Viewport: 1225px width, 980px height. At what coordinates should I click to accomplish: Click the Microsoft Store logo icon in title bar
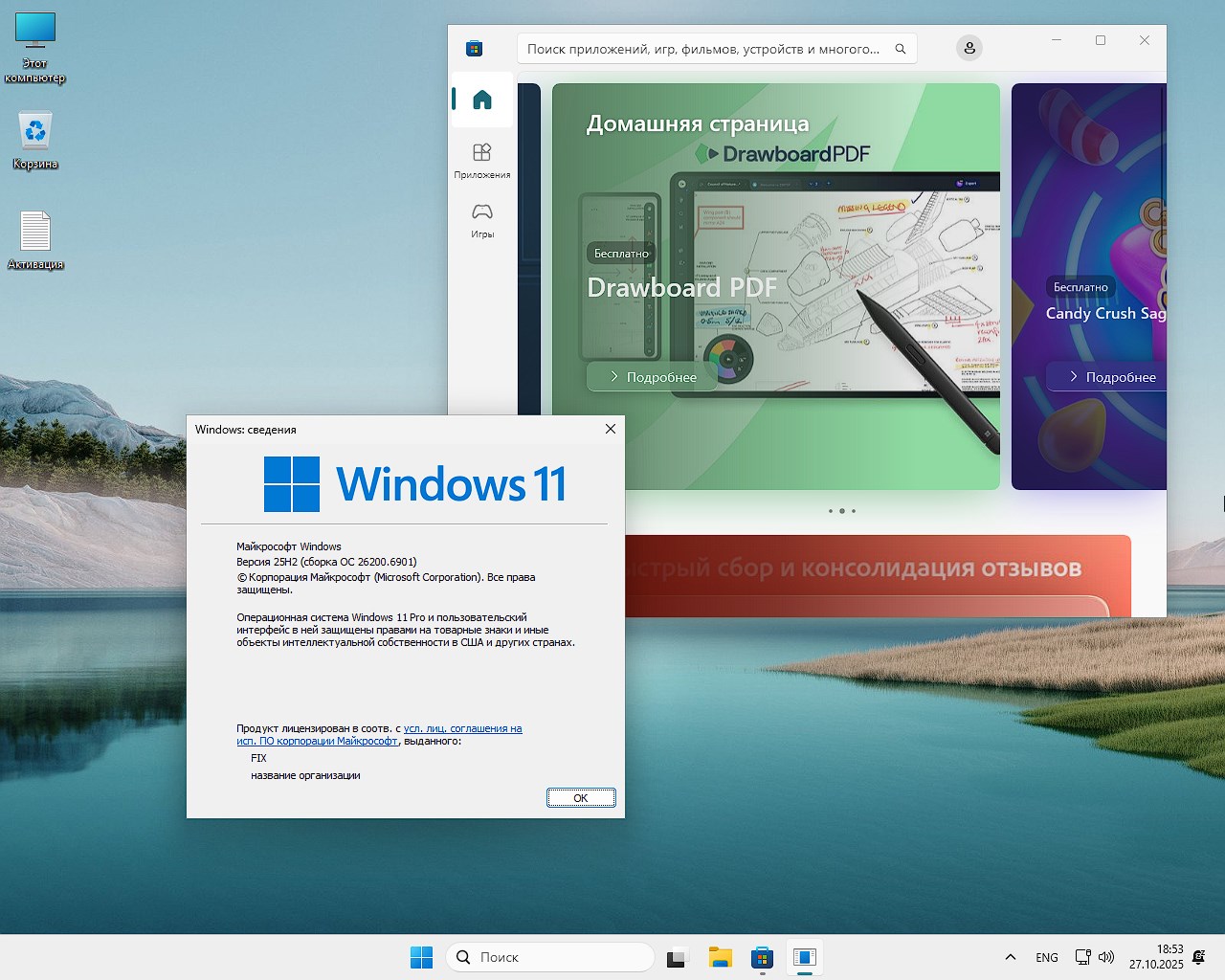tap(474, 49)
